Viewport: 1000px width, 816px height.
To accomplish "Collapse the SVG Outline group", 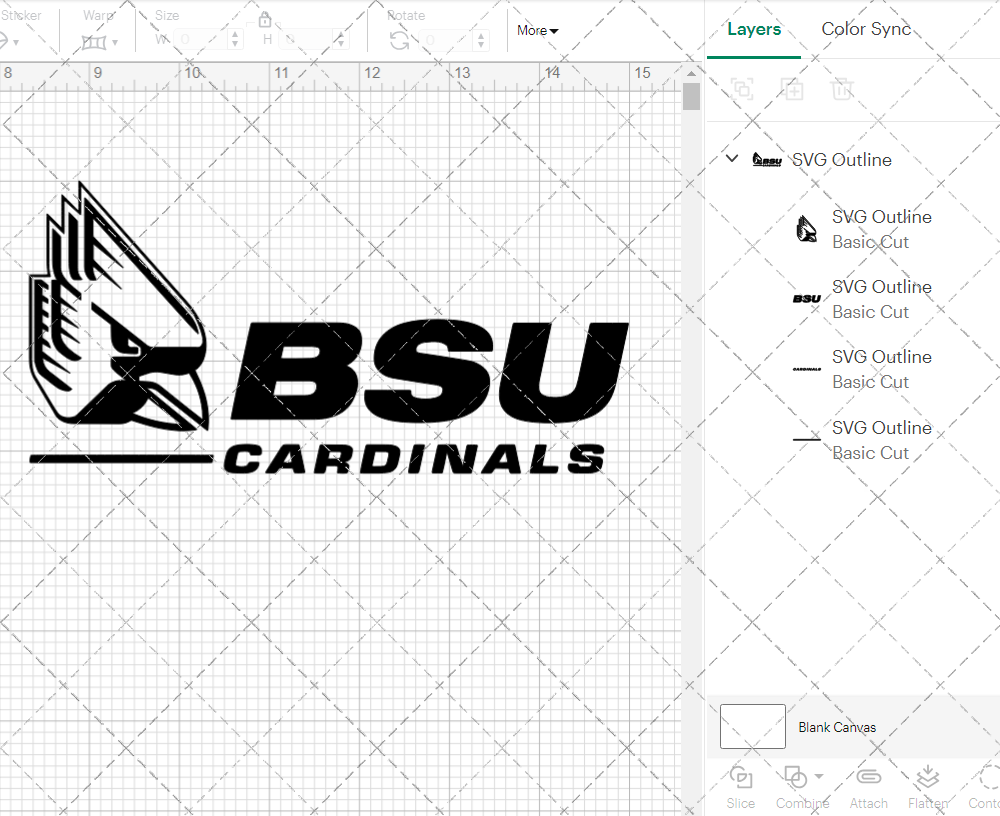I will pyautogui.click(x=731, y=158).
